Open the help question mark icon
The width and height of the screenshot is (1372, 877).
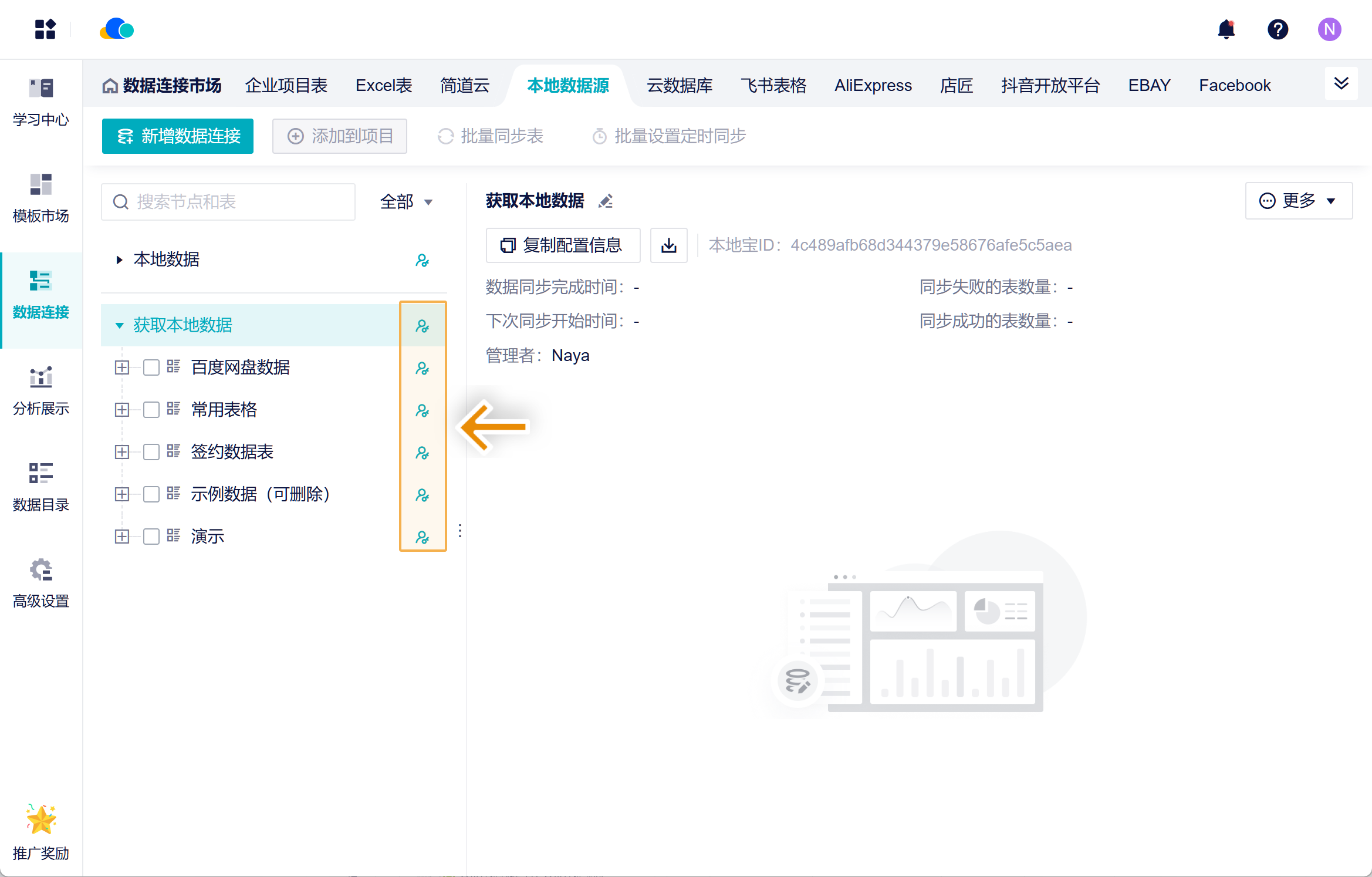1278,29
